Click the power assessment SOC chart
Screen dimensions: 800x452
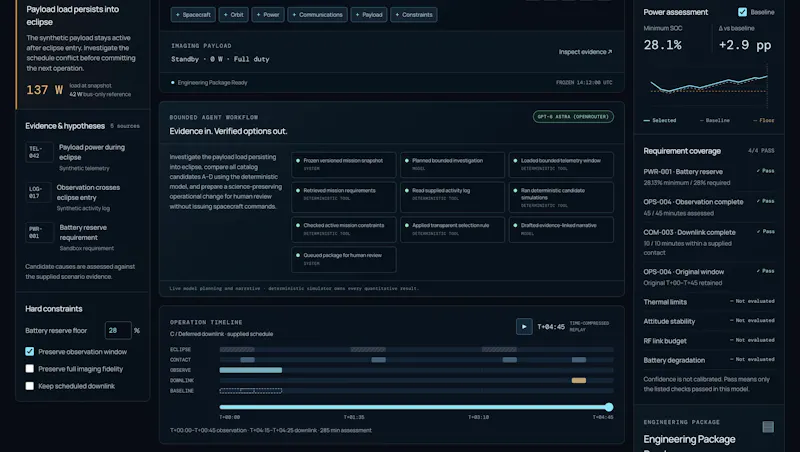709,85
